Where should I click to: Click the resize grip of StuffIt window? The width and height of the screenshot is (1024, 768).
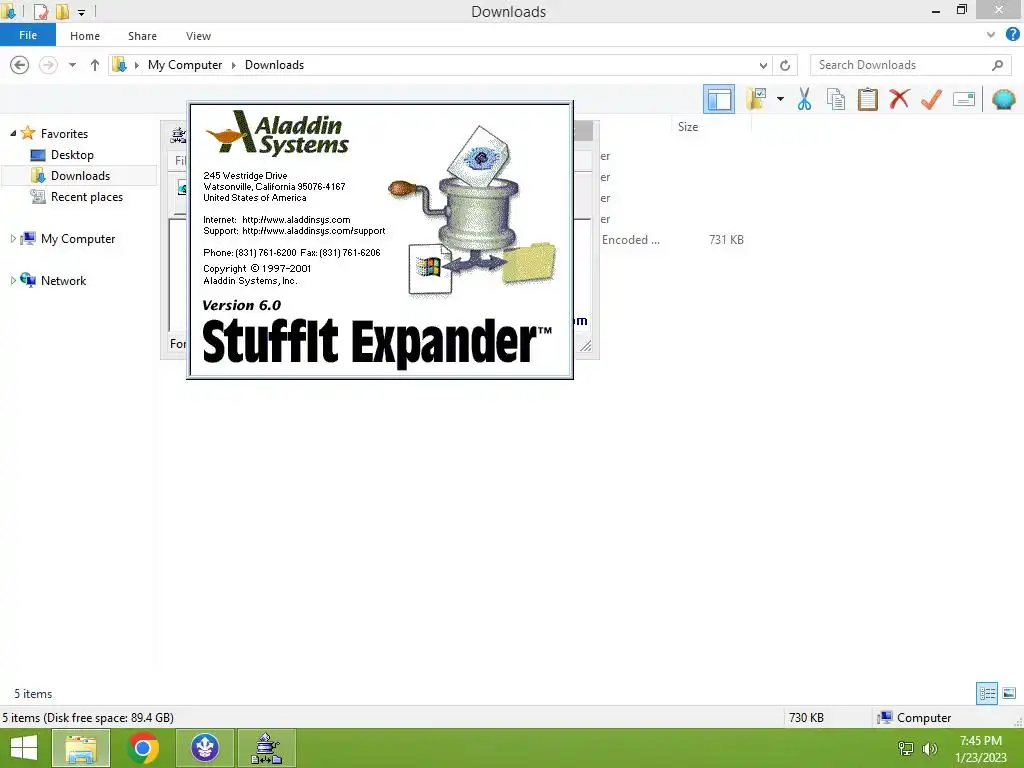click(586, 346)
